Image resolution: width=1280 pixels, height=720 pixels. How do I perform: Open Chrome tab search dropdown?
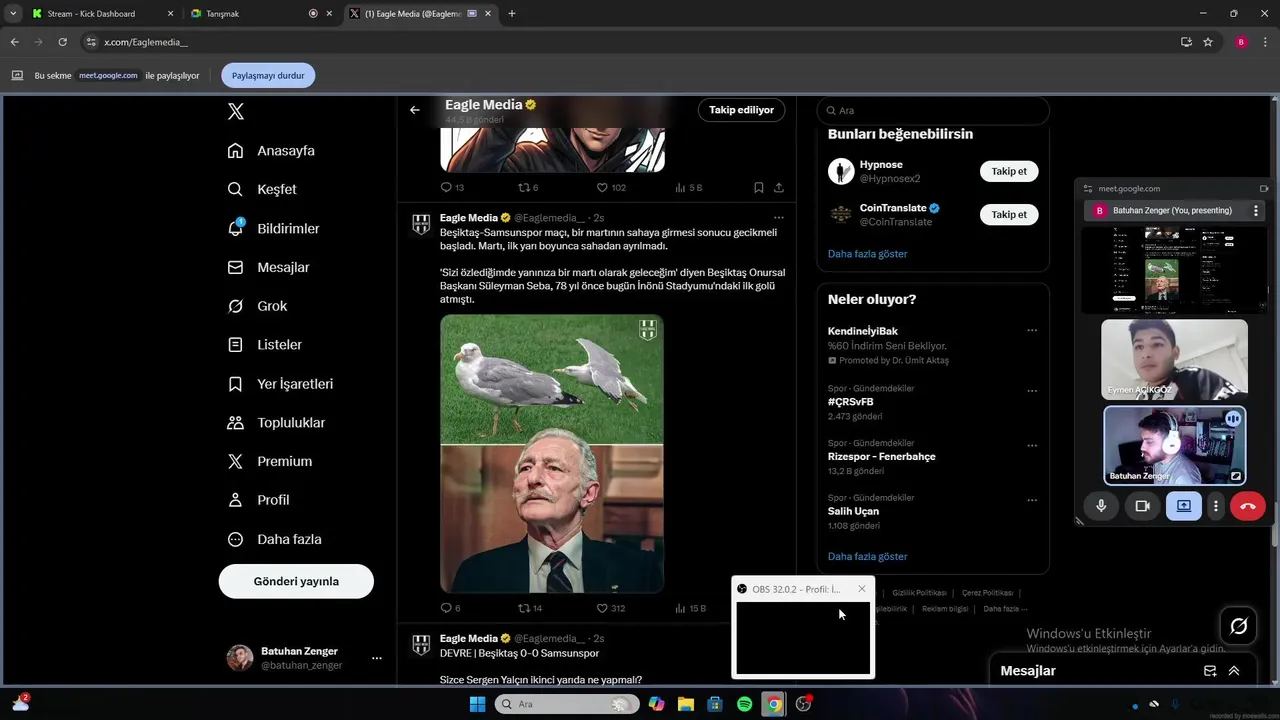[x=13, y=14]
